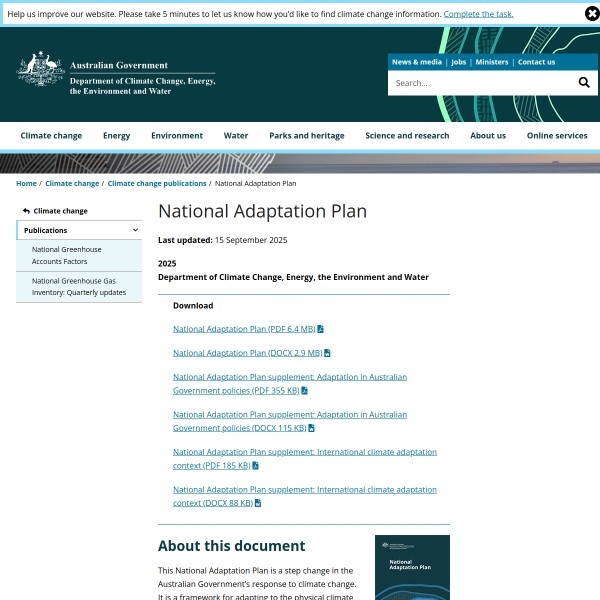
Task: Click file icon after PDF 185 KB link
Action: click(256, 465)
